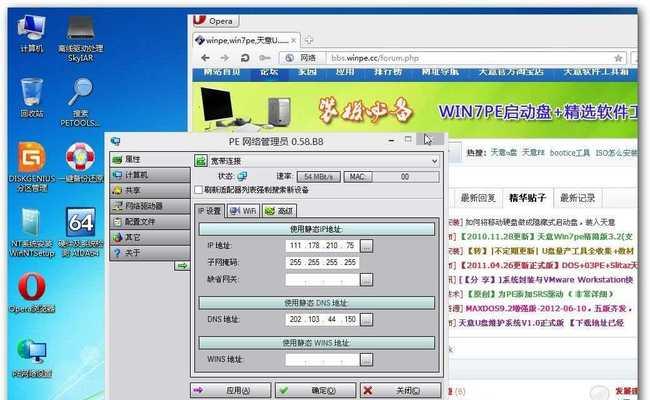Toggle 使用静态 DNS 地址 button
The width and height of the screenshot is (650, 400).
click(x=317, y=303)
